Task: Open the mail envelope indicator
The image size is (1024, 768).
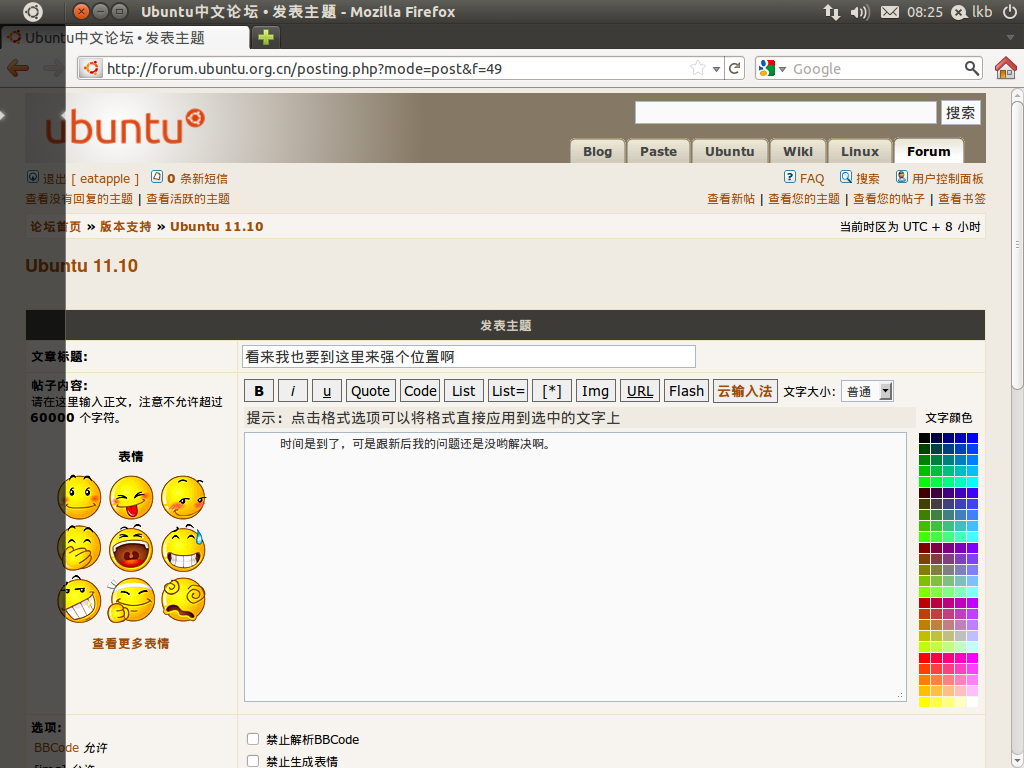Action: pyautogui.click(x=889, y=12)
